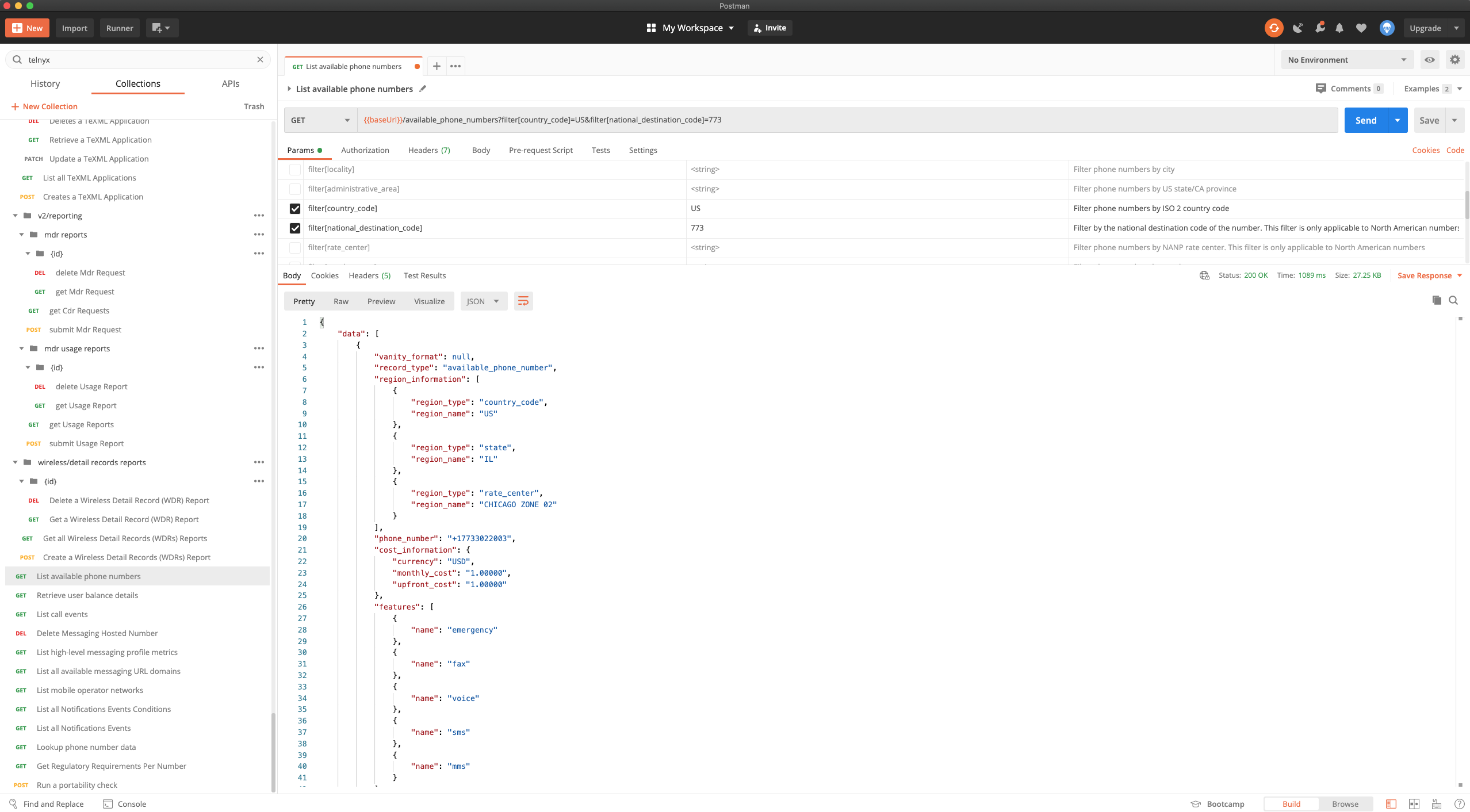This screenshot has width=1470, height=812.
Task: Enable the filter[administrative_area] parameter checkbox
Action: pyautogui.click(x=295, y=189)
